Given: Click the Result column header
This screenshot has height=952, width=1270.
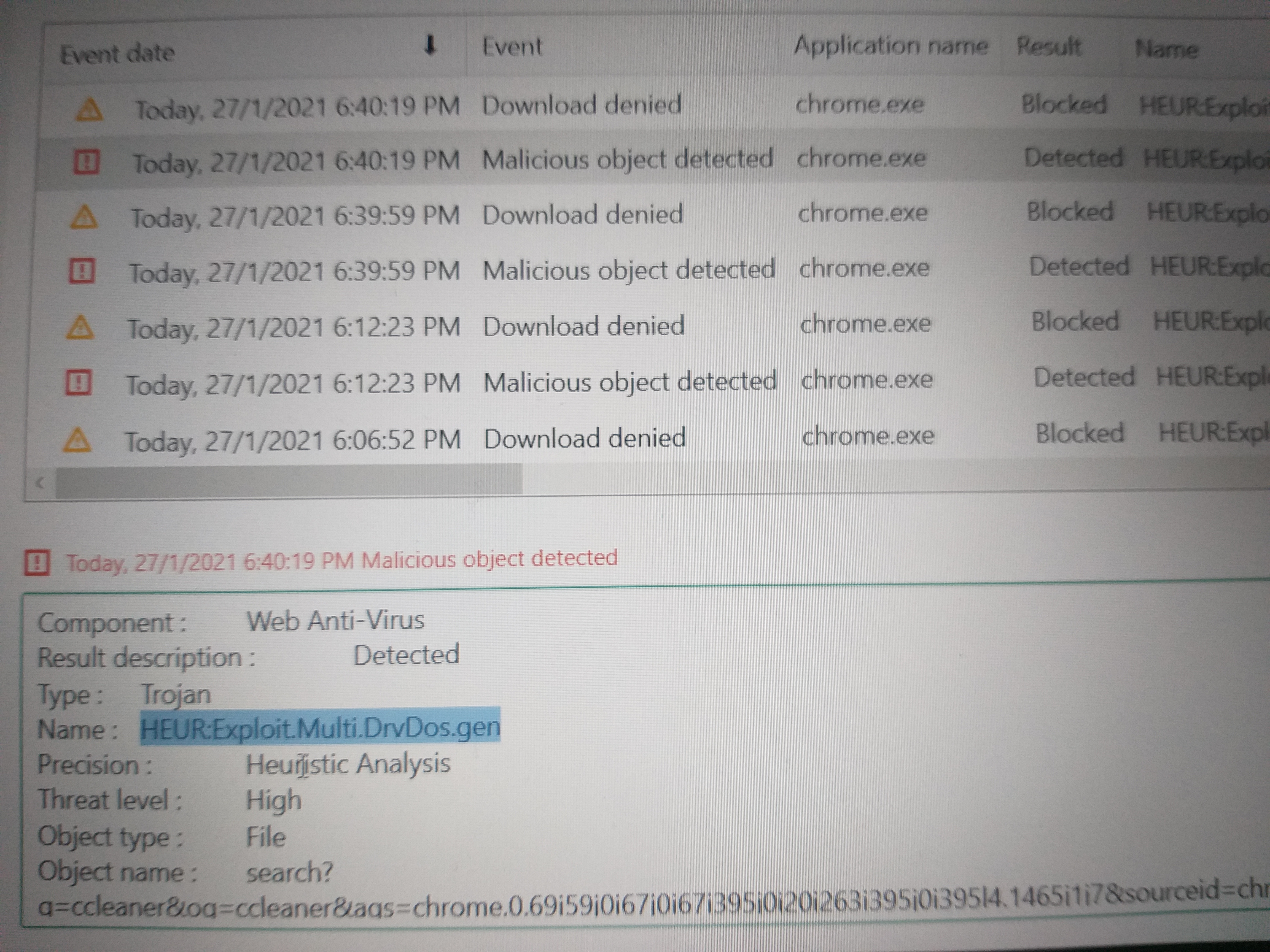Looking at the screenshot, I should 1048,47.
